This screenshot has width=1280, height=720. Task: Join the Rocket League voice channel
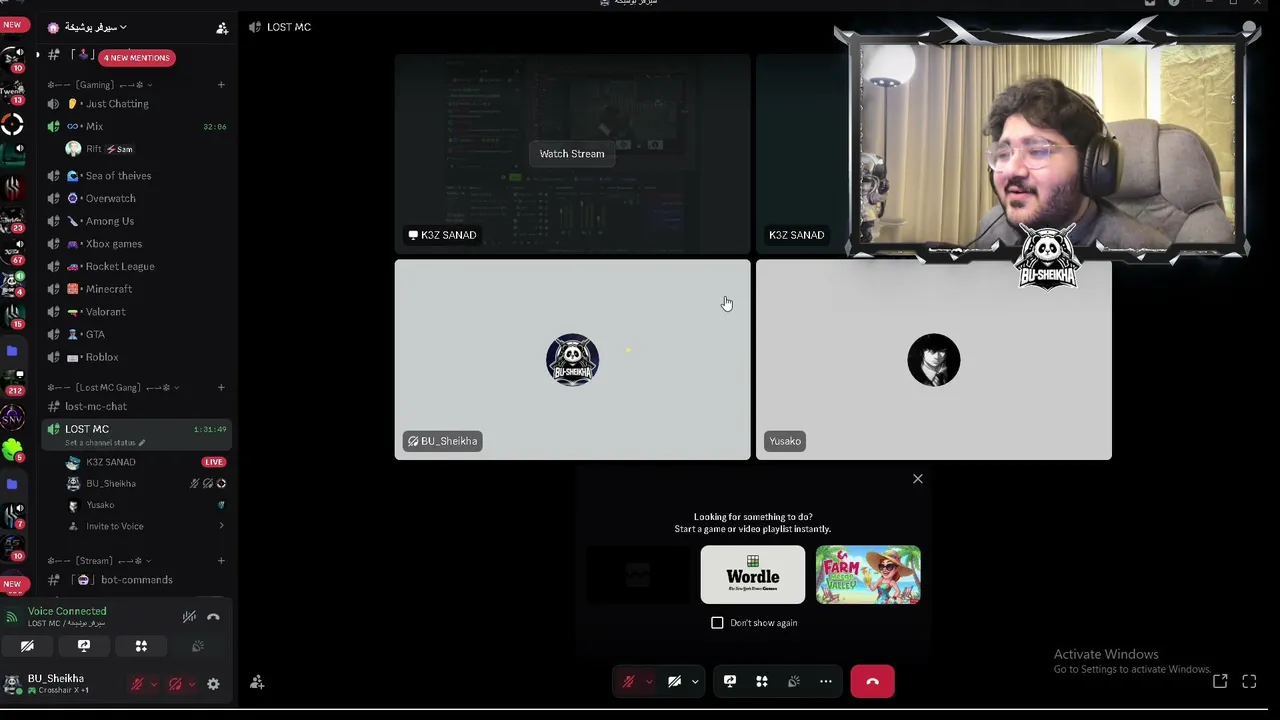point(136,267)
